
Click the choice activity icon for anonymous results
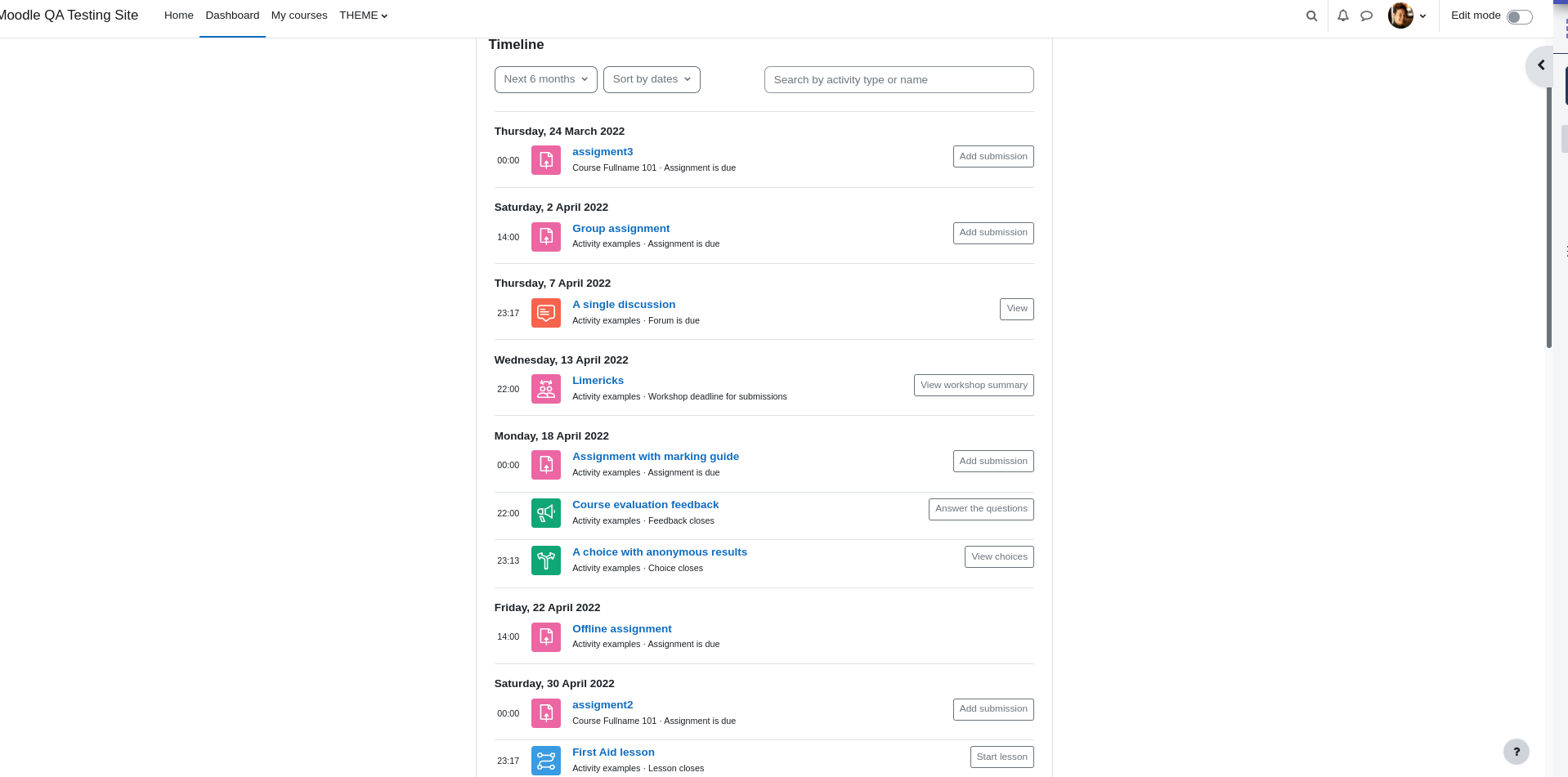tap(546, 560)
